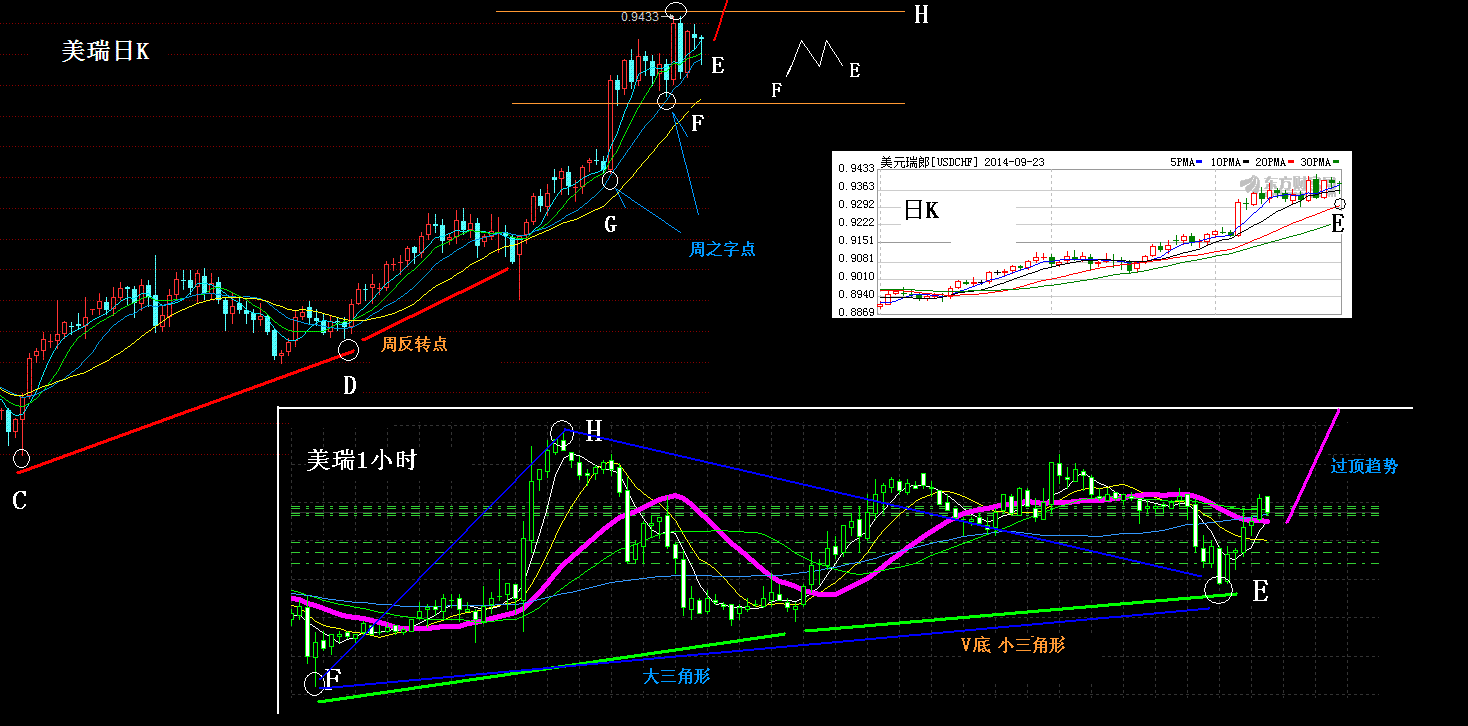Image resolution: width=1468 pixels, height=726 pixels.
Task: Select 0.9151 on the inset price axis
Action: tap(857, 241)
